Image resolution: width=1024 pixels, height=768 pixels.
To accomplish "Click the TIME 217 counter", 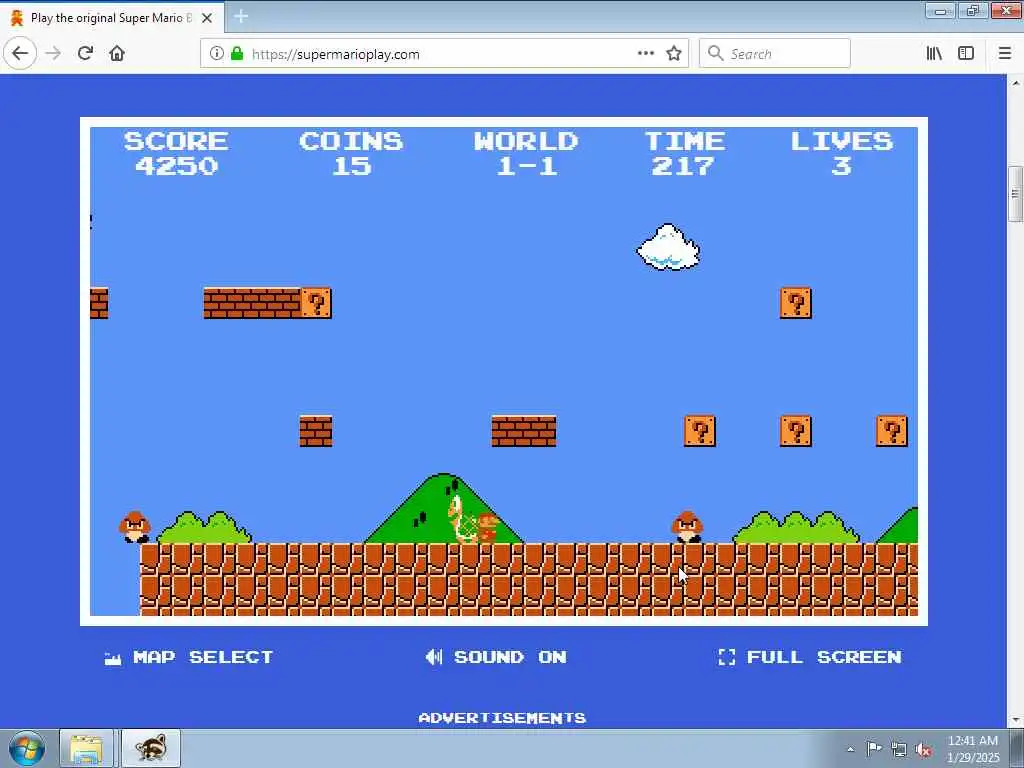I will tap(684, 153).
